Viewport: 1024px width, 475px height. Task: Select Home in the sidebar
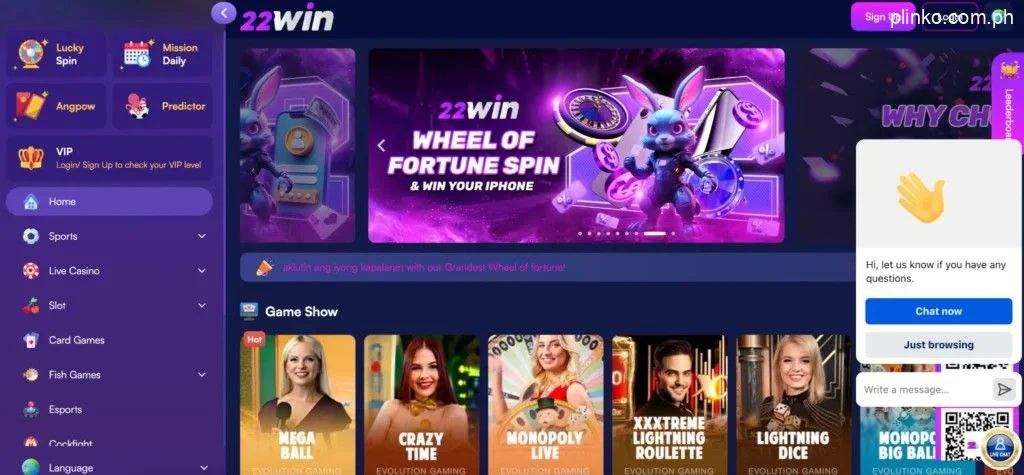coord(109,201)
